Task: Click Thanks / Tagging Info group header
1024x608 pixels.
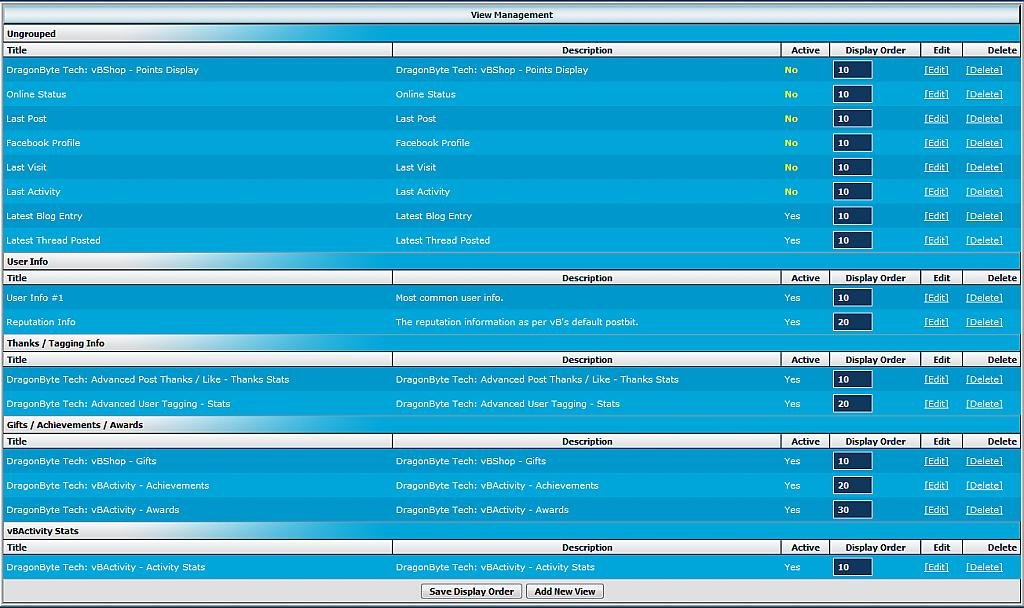Action: (x=511, y=344)
